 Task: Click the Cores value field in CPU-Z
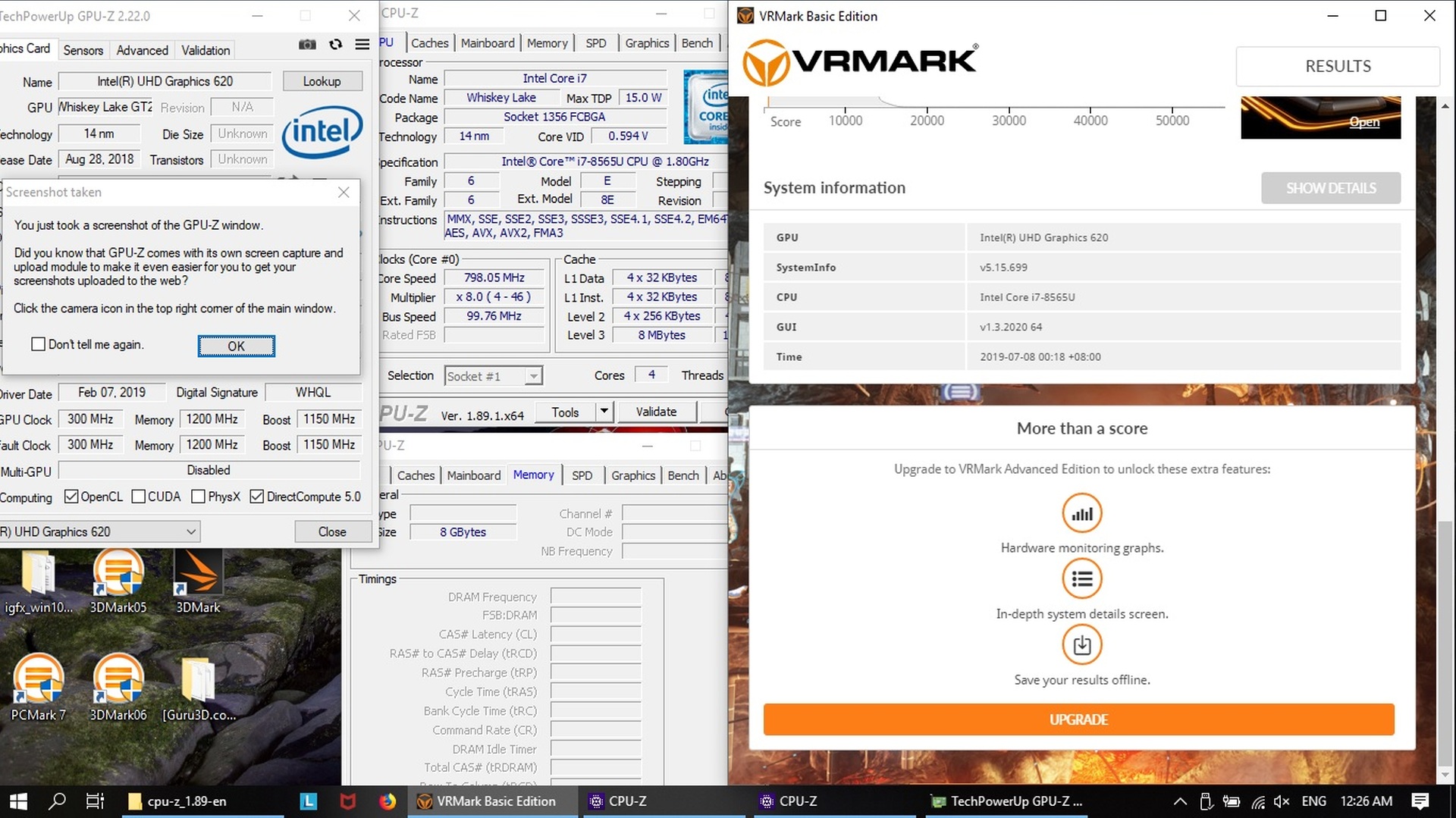(x=651, y=375)
